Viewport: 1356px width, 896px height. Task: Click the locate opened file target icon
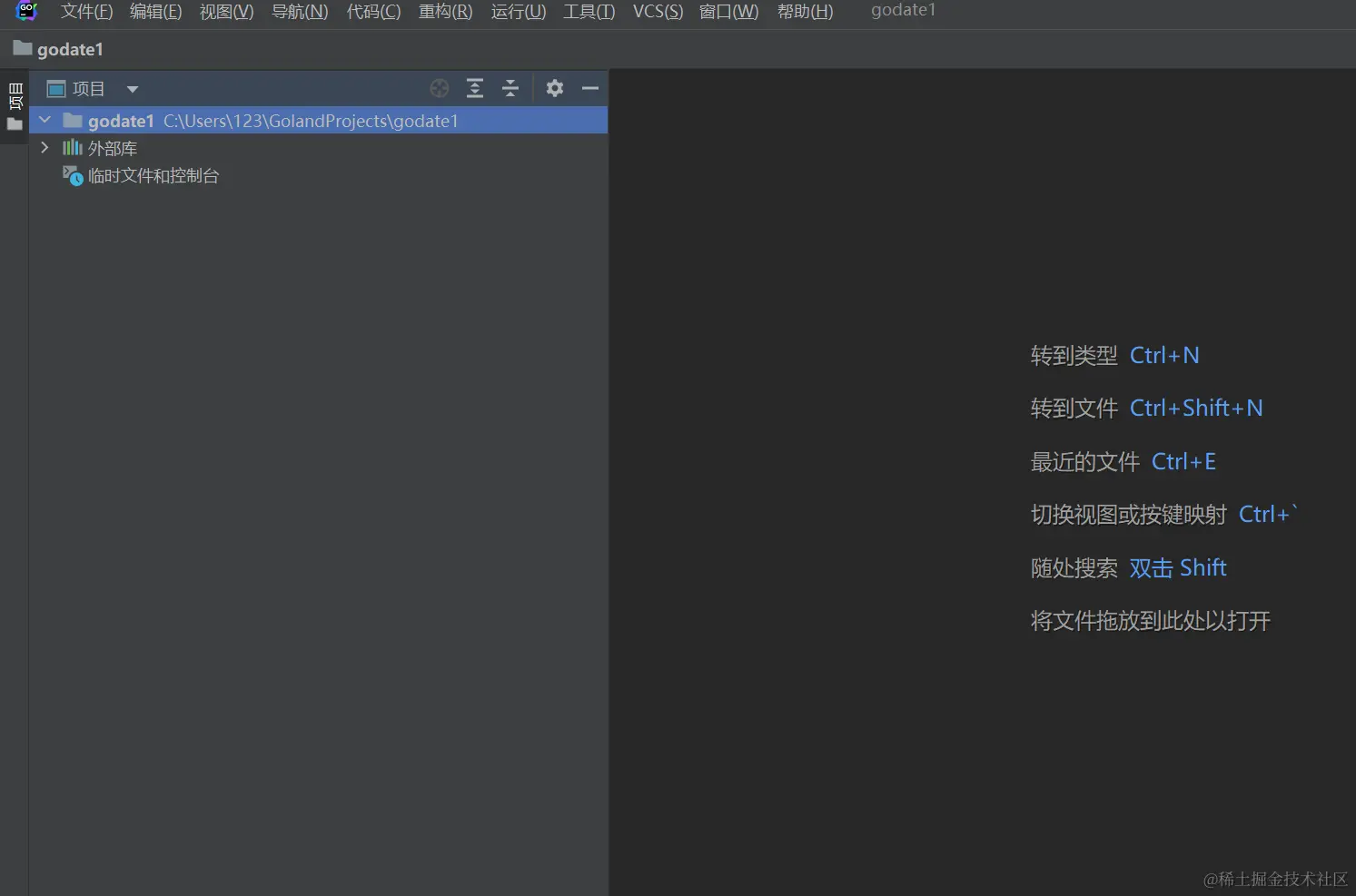pyautogui.click(x=440, y=88)
